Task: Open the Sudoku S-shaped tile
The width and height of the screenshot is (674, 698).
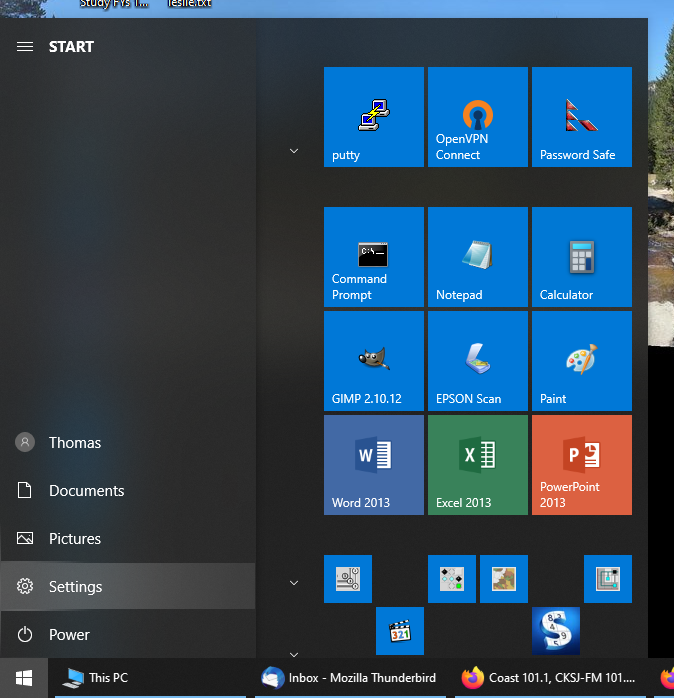Action: pos(556,631)
